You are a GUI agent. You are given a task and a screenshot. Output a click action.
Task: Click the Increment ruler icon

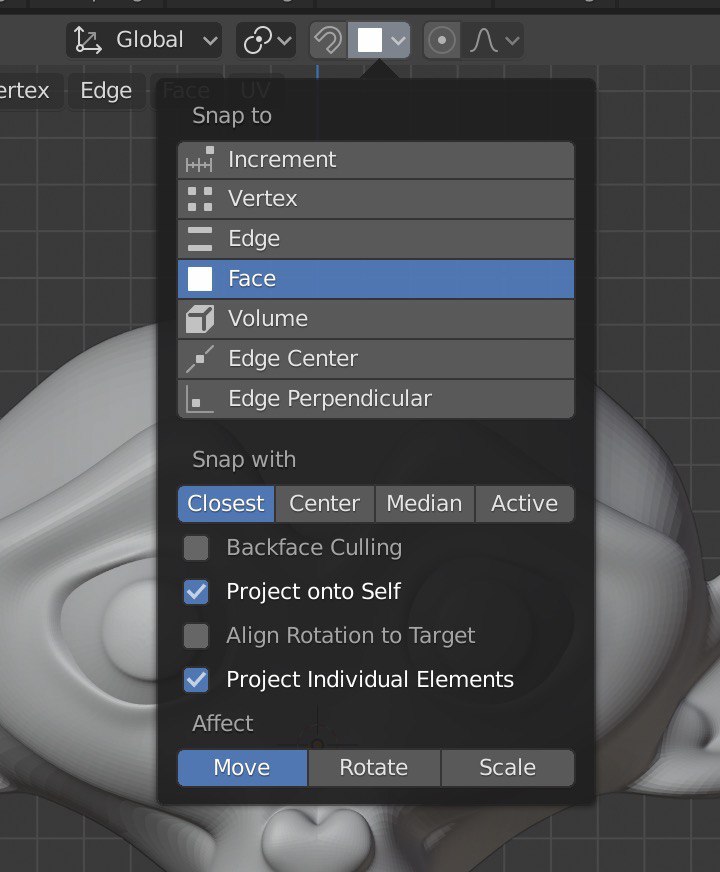tap(200, 160)
